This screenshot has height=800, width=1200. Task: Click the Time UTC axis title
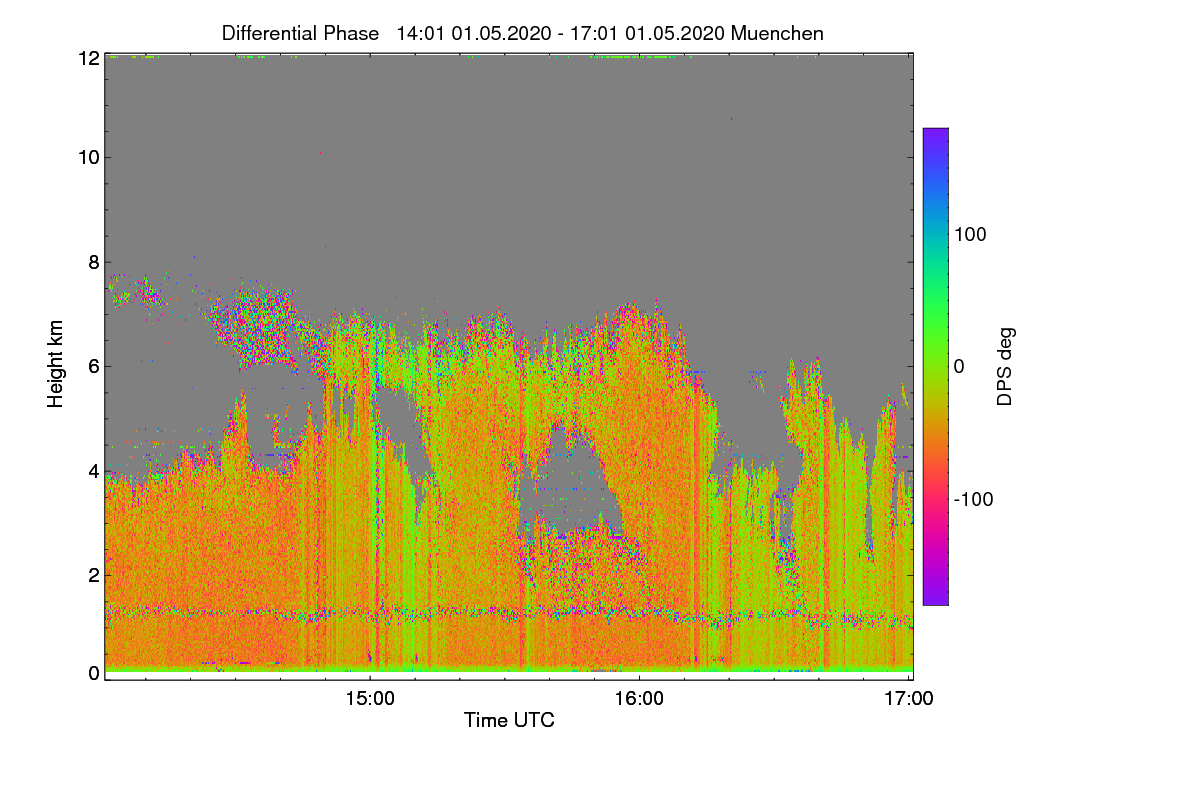pos(509,720)
